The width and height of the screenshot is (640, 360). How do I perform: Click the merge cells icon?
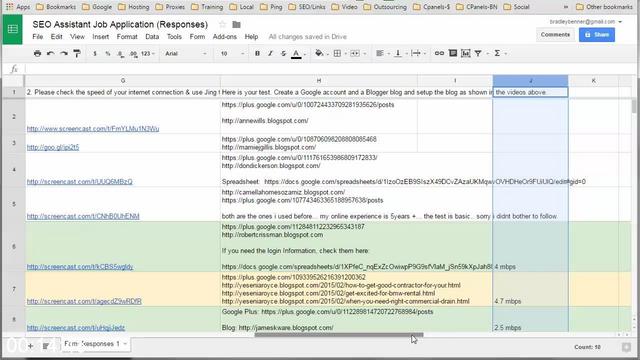coord(355,53)
